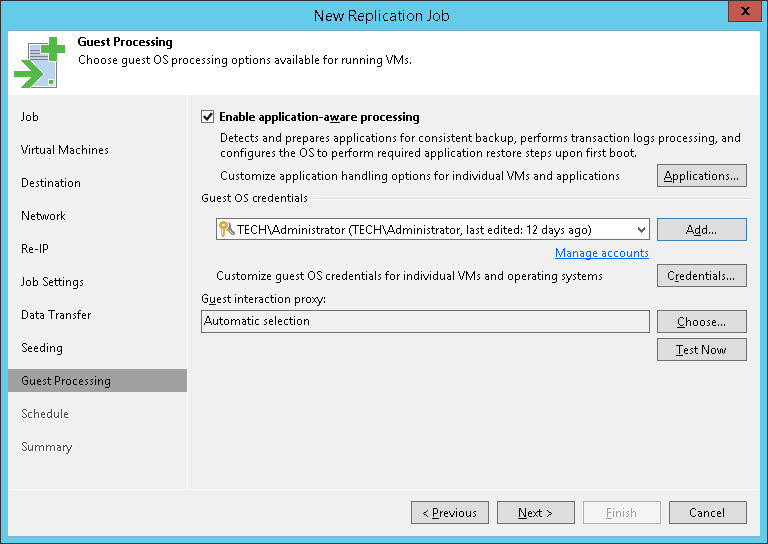
Task: Expand the Guest OS credentials dropdown
Action: pos(639,230)
